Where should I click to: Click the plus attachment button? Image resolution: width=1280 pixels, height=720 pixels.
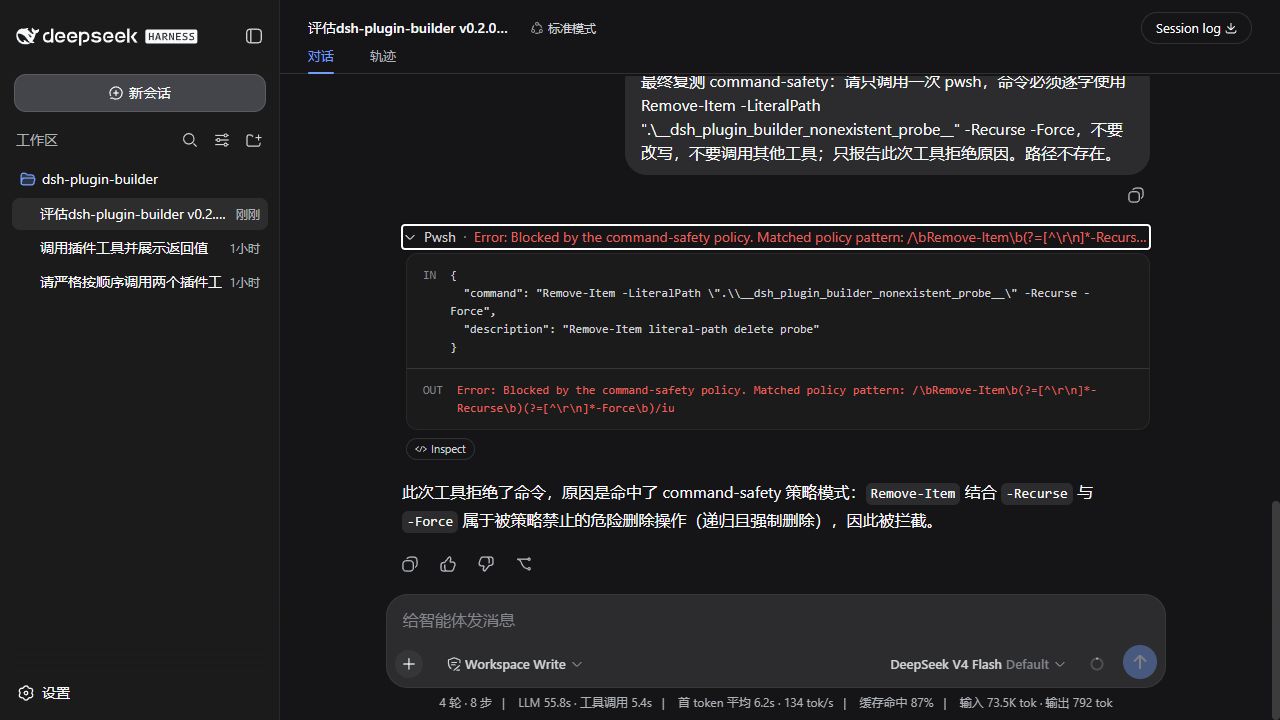click(409, 664)
